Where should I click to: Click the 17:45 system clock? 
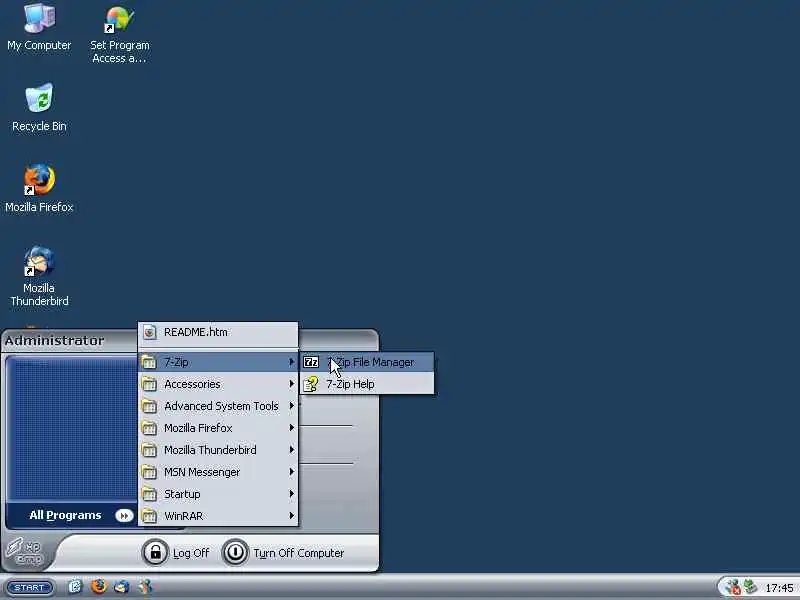click(779, 588)
